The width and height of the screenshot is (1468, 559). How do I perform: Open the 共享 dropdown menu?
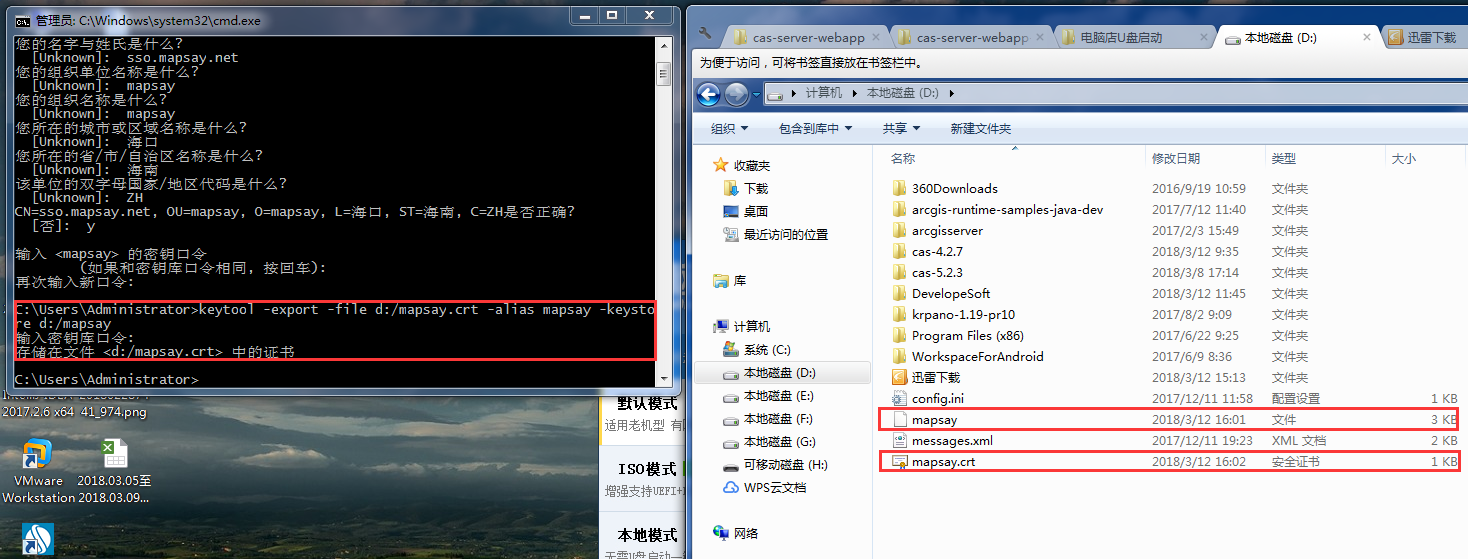point(901,128)
